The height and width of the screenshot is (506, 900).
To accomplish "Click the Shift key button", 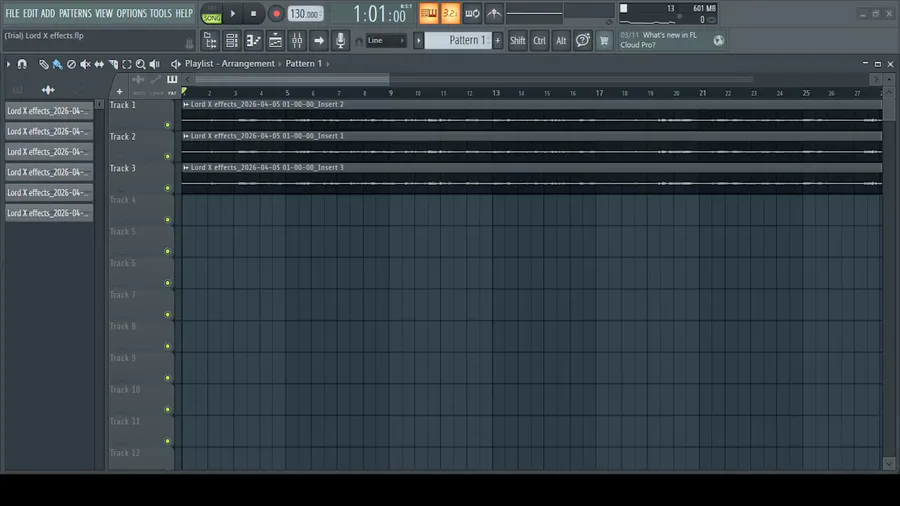I will tap(517, 41).
